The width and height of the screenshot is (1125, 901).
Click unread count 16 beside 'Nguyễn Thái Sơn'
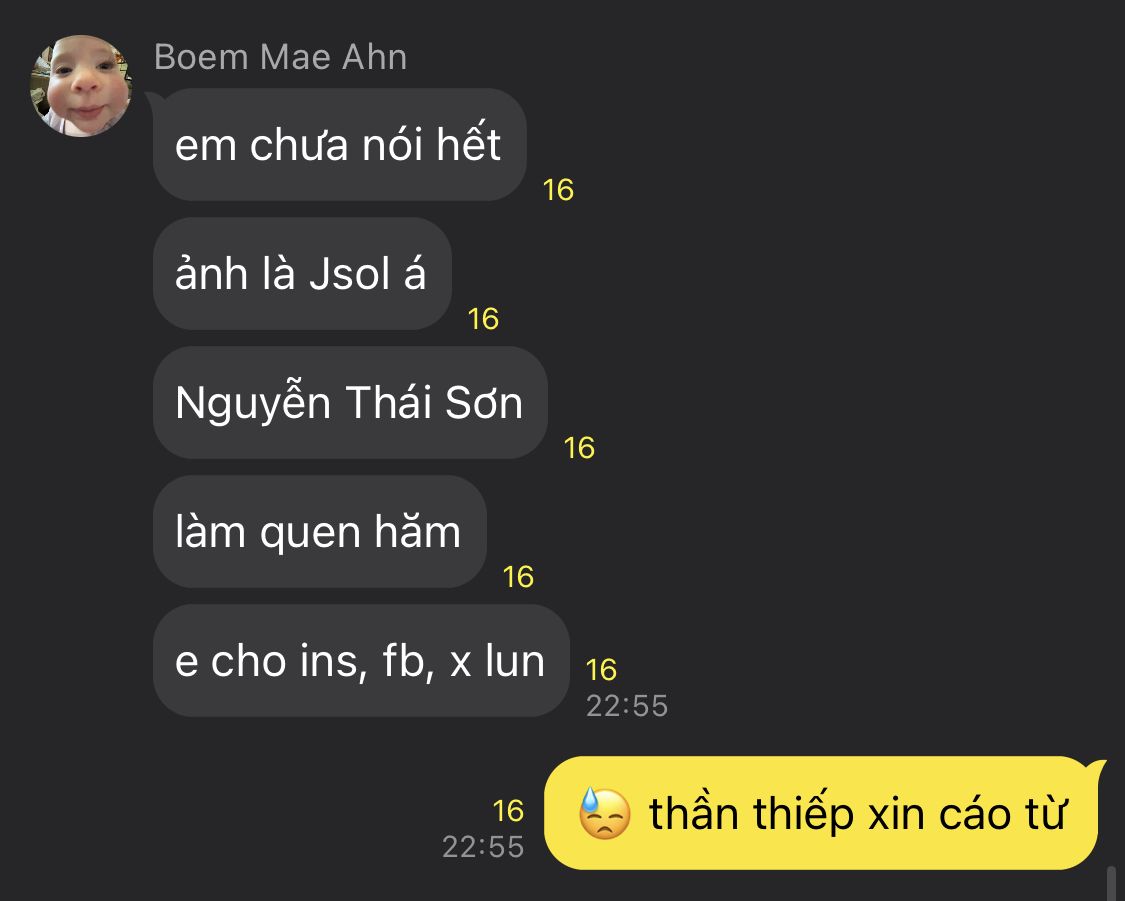579,448
